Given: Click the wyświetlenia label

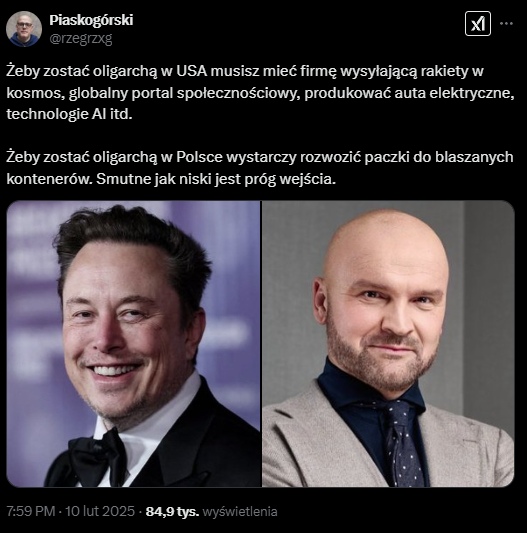Looking at the screenshot, I should point(240,511).
